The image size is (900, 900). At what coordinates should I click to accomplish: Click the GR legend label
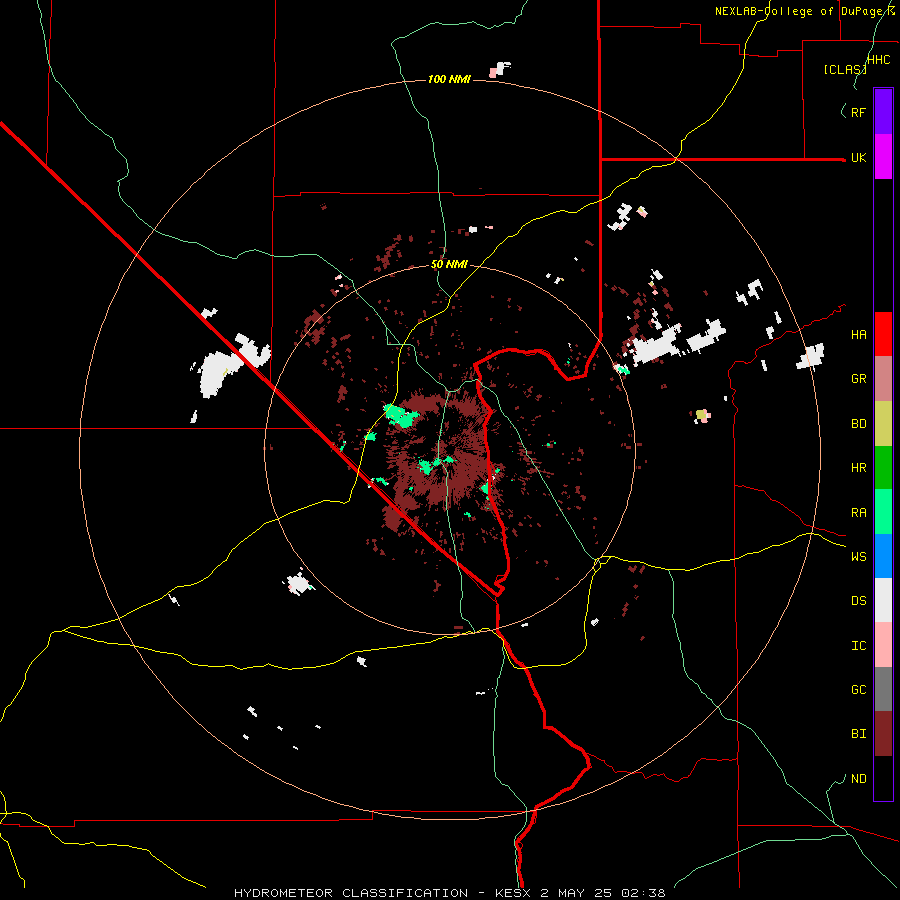point(858,379)
